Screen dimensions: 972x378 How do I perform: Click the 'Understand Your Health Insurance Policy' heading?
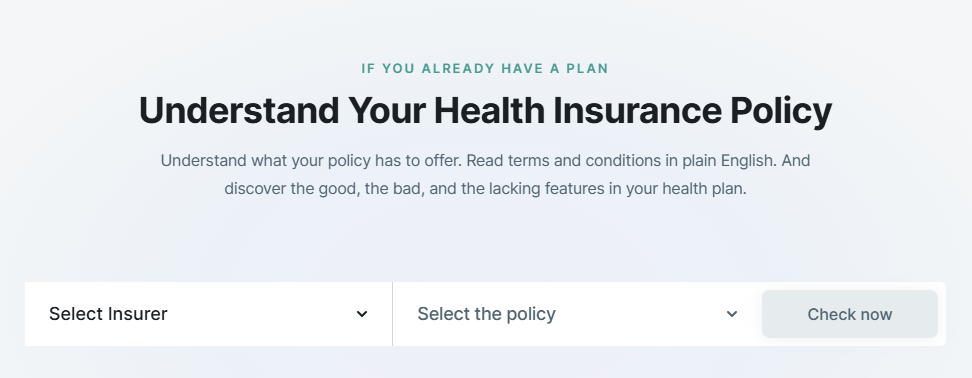485,111
